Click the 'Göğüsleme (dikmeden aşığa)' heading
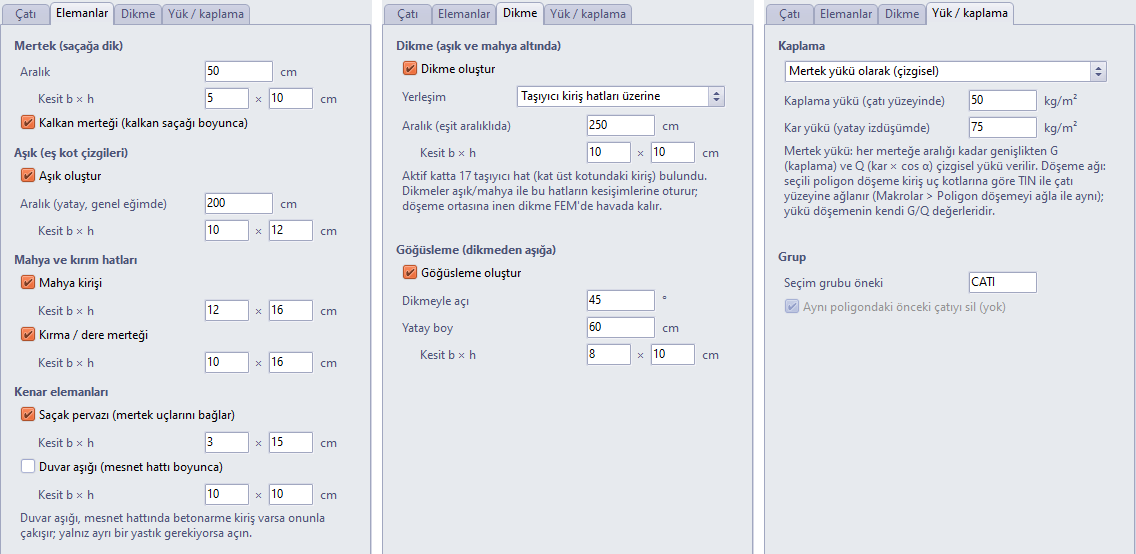 coord(475,250)
